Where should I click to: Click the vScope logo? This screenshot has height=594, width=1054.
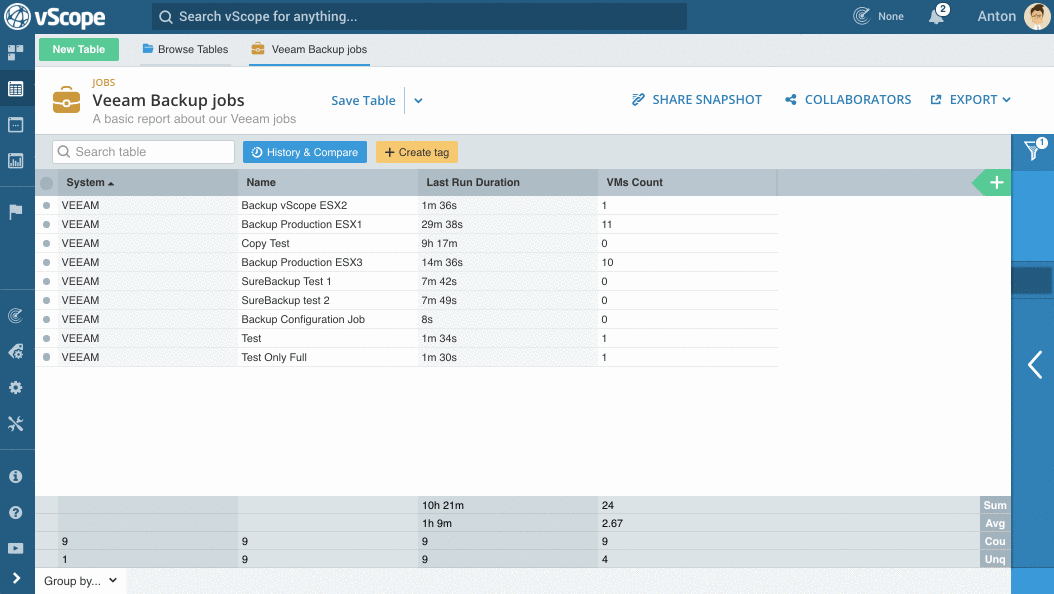click(x=55, y=17)
